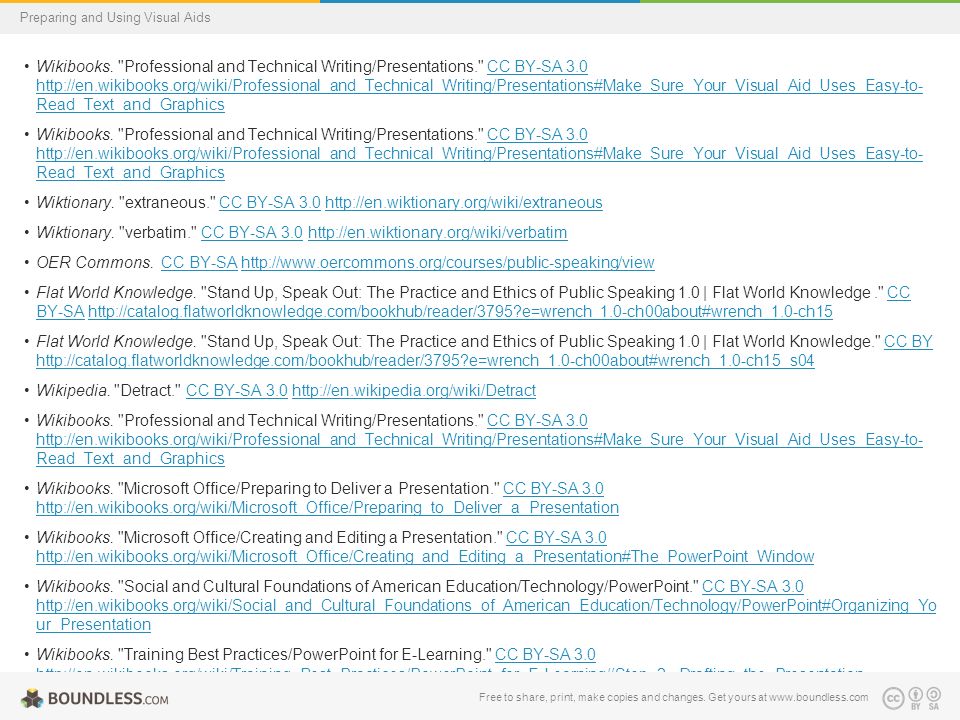This screenshot has height=720, width=960.
Task: Open CC BY-SA 3.0 link for Social and Cultural Foundations
Action: tap(752, 587)
